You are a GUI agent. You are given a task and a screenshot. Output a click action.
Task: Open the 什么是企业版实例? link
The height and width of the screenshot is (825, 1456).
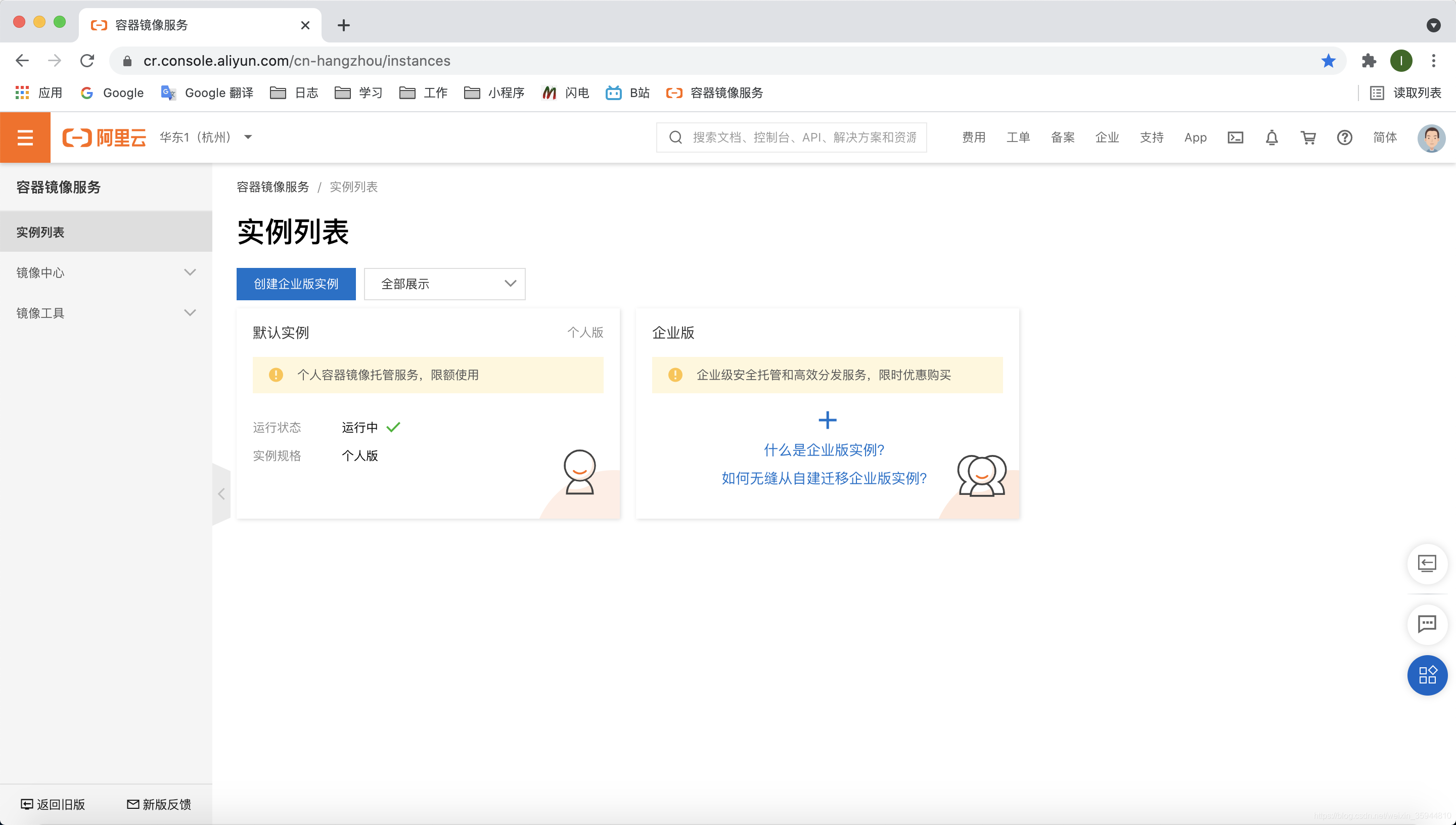point(824,450)
